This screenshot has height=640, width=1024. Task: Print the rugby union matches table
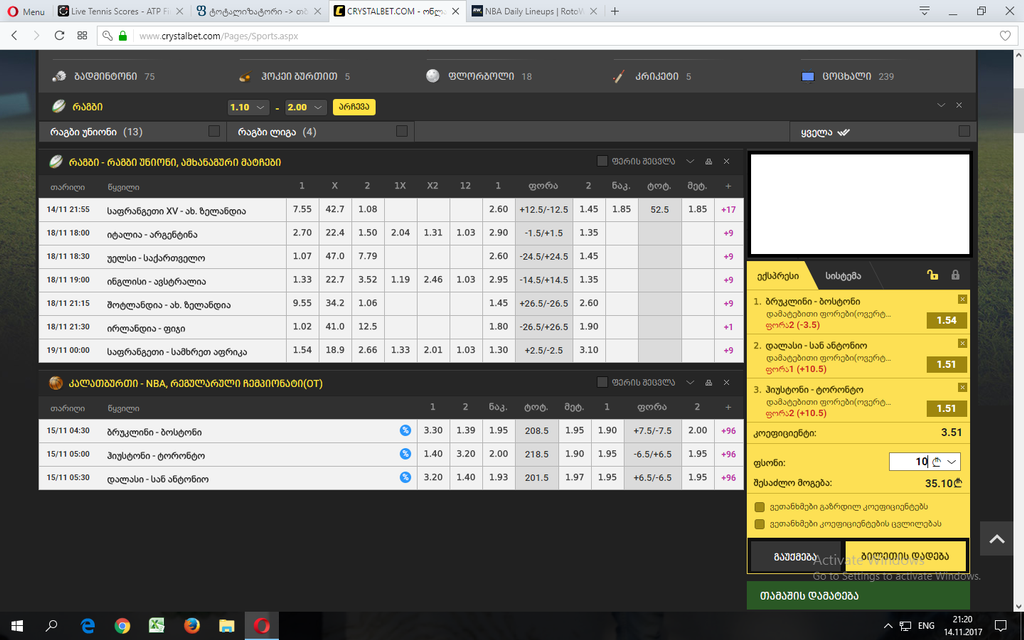pos(709,161)
